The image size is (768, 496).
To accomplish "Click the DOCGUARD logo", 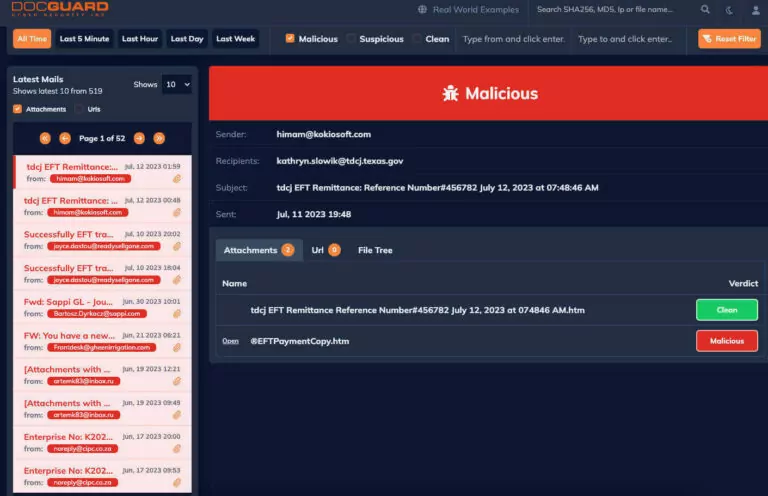I will pyautogui.click(x=60, y=8).
